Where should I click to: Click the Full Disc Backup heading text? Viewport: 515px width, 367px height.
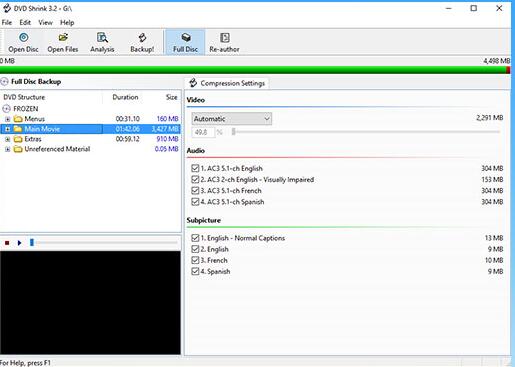[36, 82]
